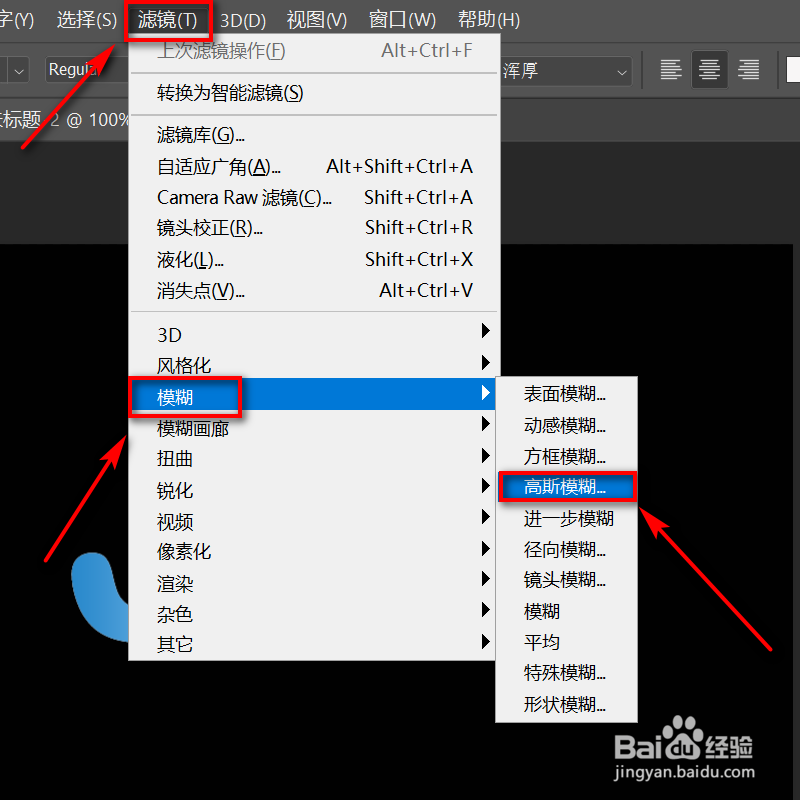Select 镜头模糊...
The image size is (800, 800).
pyautogui.click(x=566, y=580)
